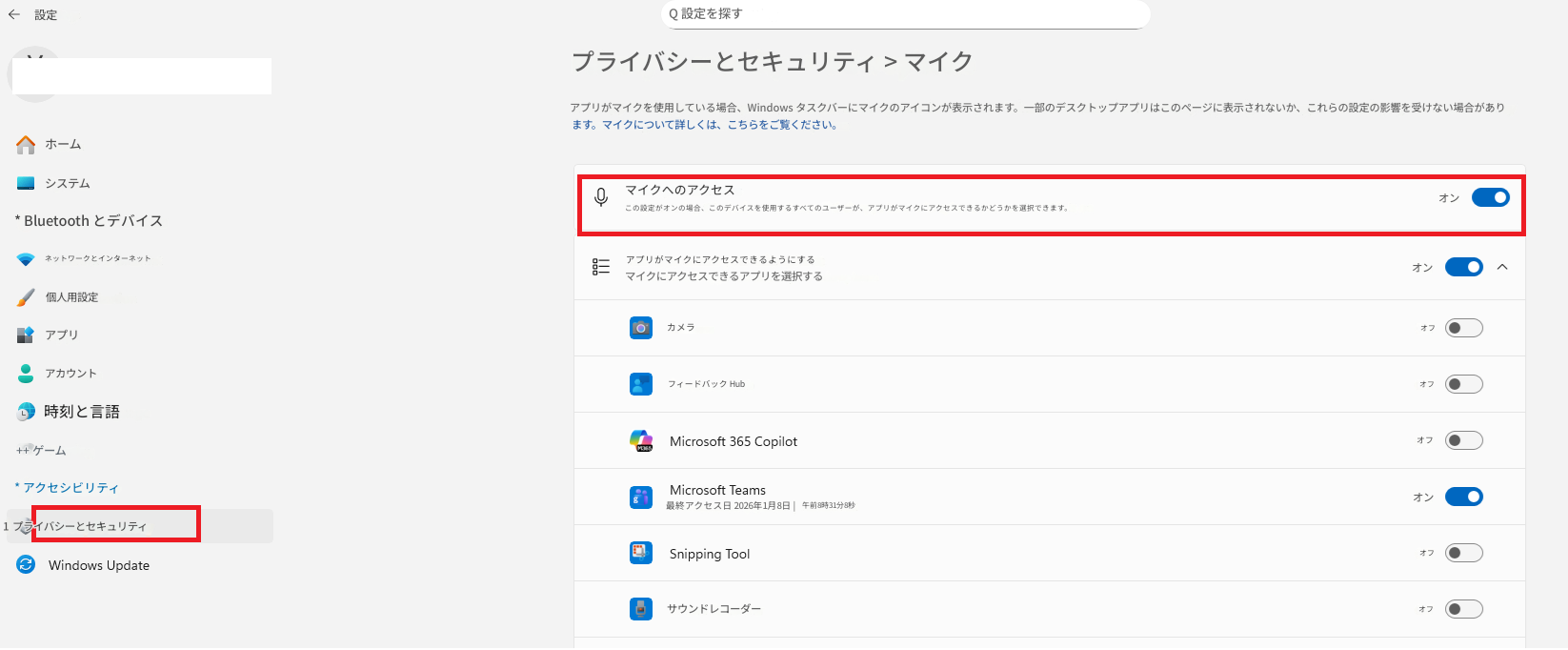Screen dimensions: 1568x650
Task: Click the アプリ sidebar icon
Action: pos(26,335)
